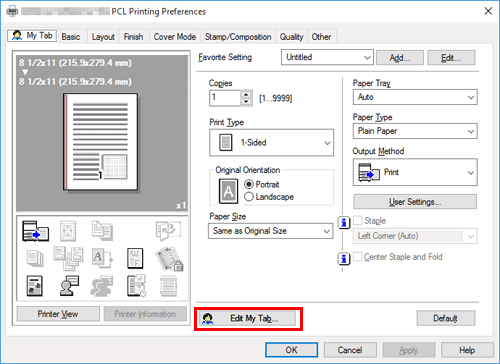Select the Portrait orientation radio button
The image size is (500, 364).
click(249, 184)
